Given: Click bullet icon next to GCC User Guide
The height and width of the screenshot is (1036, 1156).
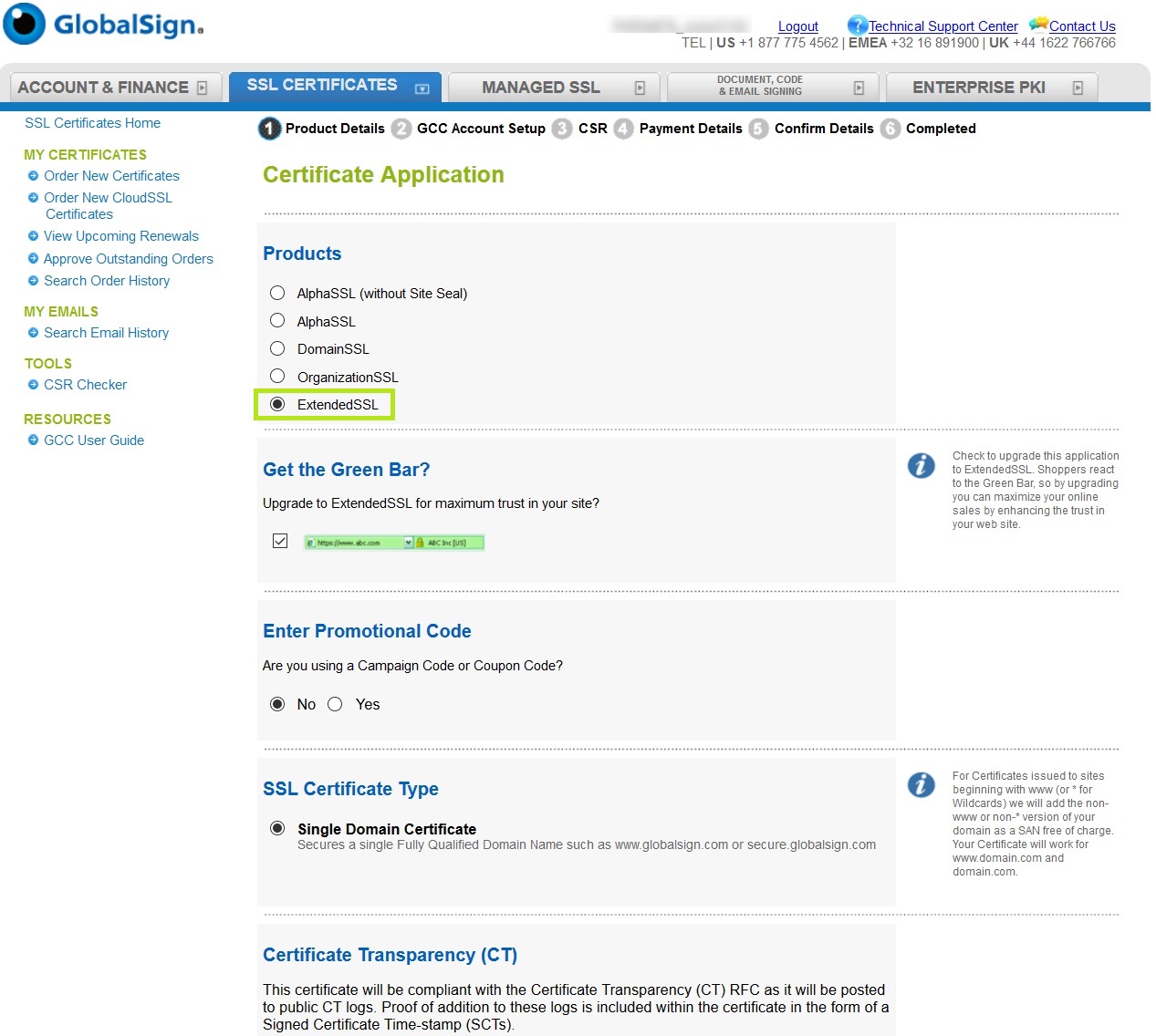Looking at the screenshot, I should pyautogui.click(x=33, y=440).
